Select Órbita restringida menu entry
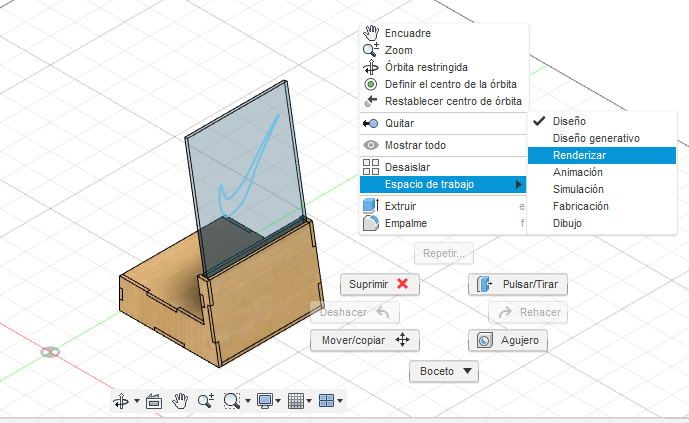689x423 pixels. 444,67
